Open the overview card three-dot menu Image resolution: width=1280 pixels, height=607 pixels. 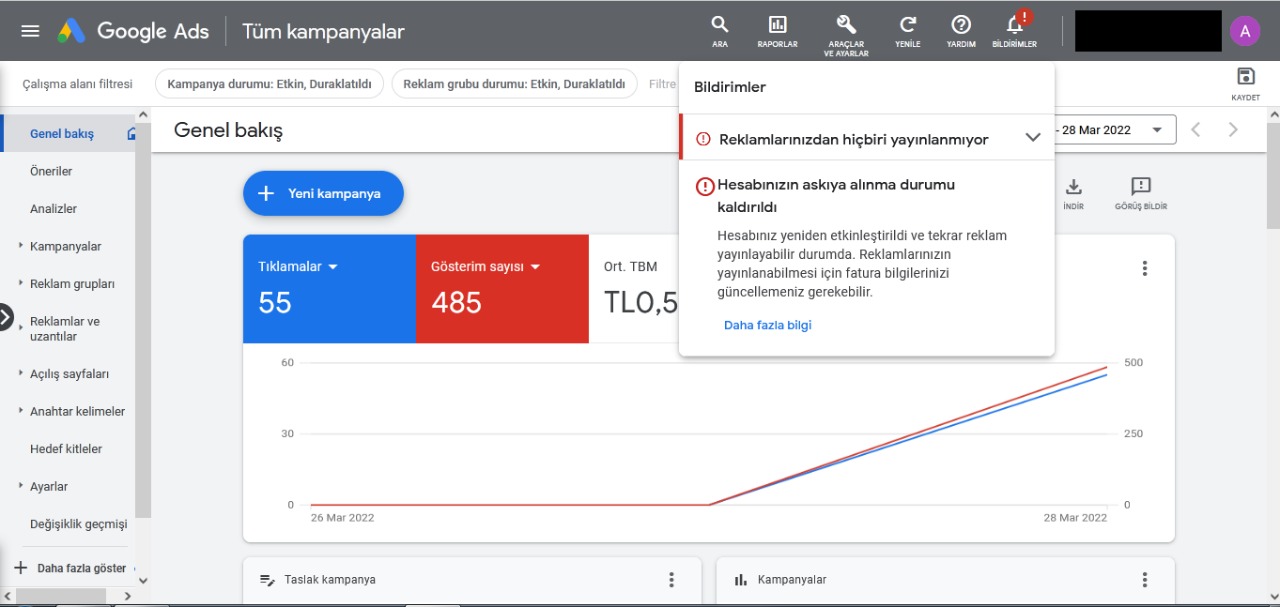pyautogui.click(x=1145, y=268)
